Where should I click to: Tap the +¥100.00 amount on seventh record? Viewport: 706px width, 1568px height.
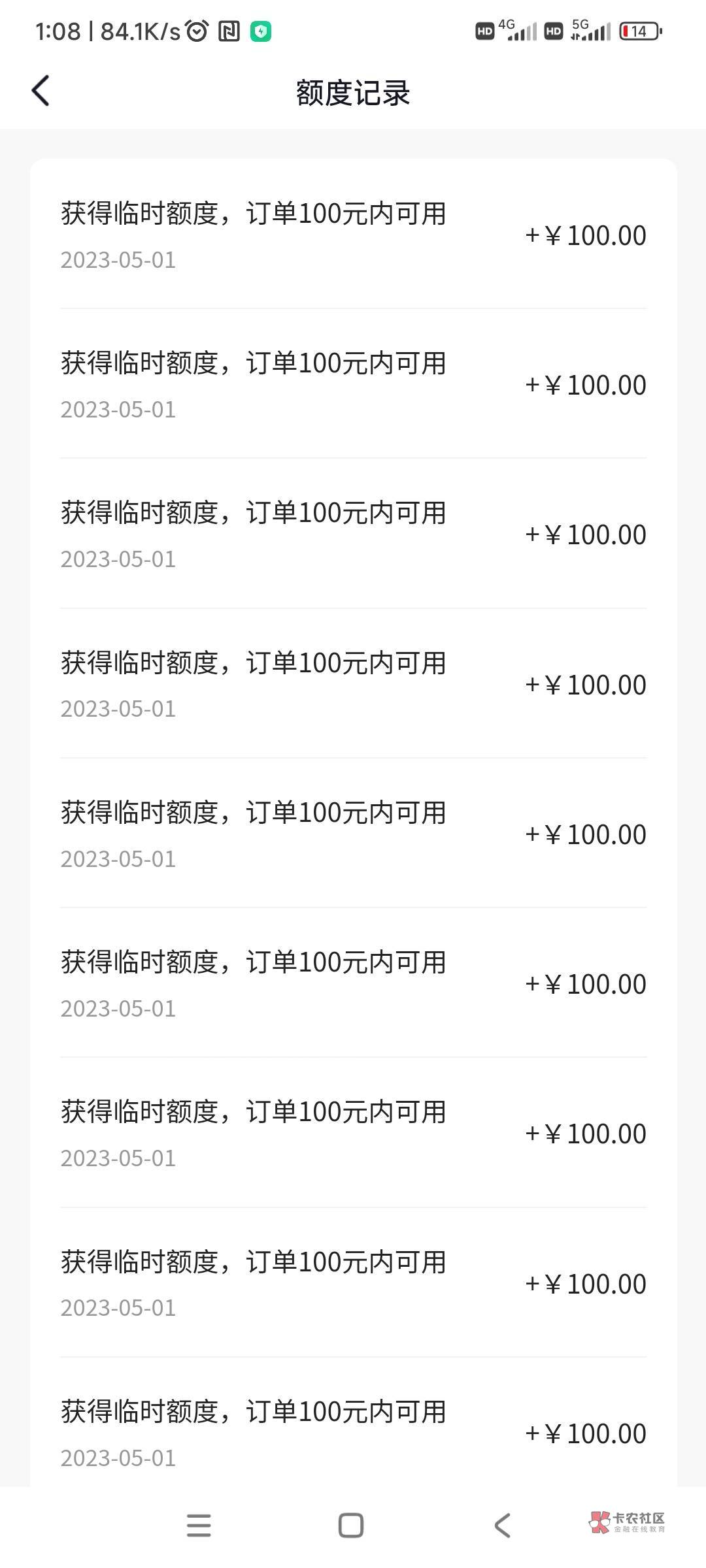586,1134
